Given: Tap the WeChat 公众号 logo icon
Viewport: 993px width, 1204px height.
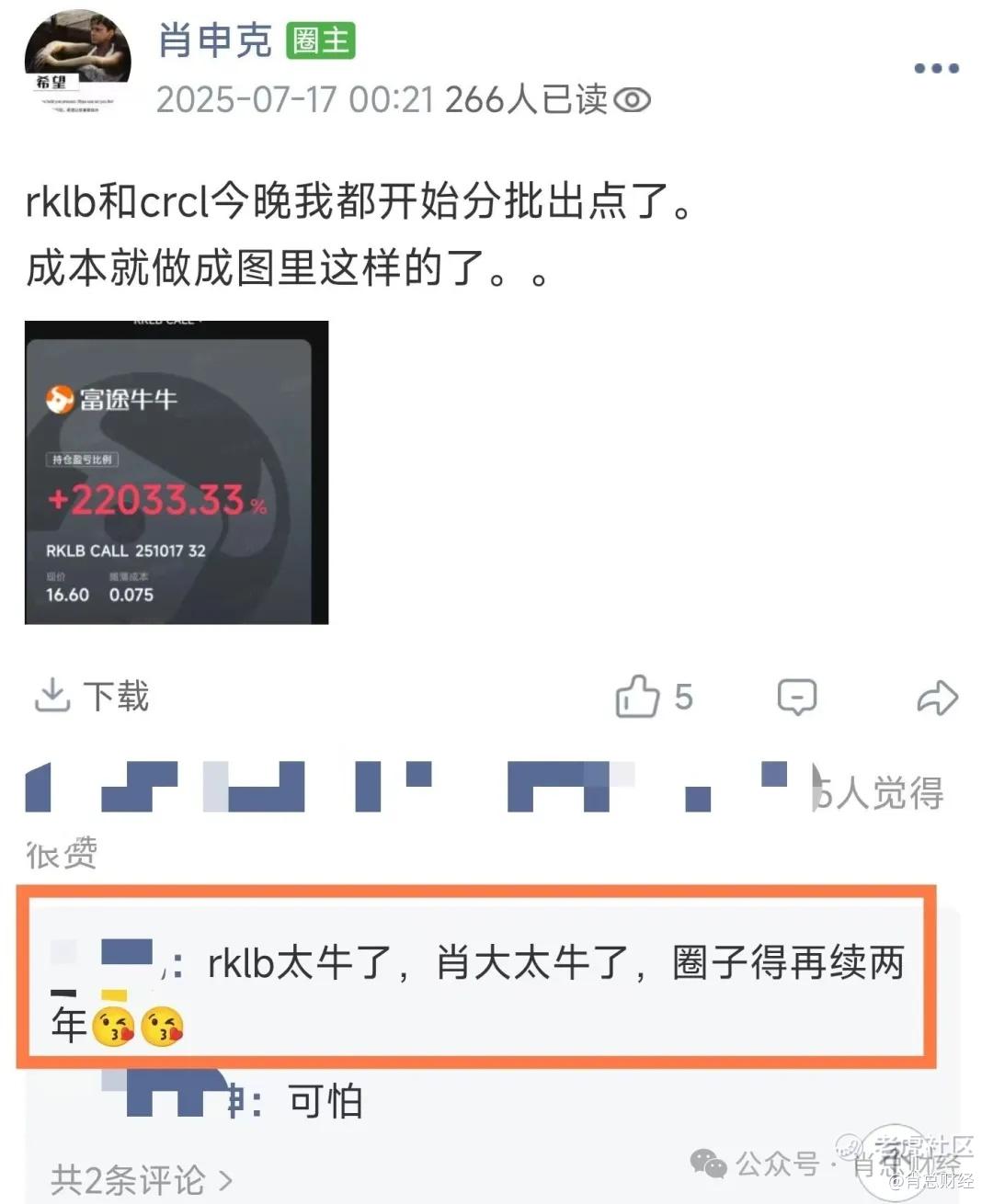Looking at the screenshot, I should (x=708, y=1164).
